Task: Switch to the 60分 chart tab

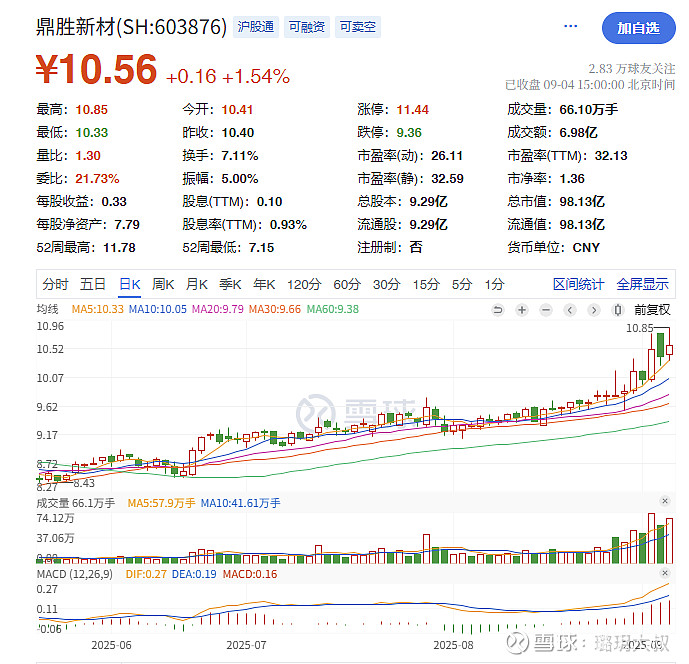Action: click(x=347, y=284)
